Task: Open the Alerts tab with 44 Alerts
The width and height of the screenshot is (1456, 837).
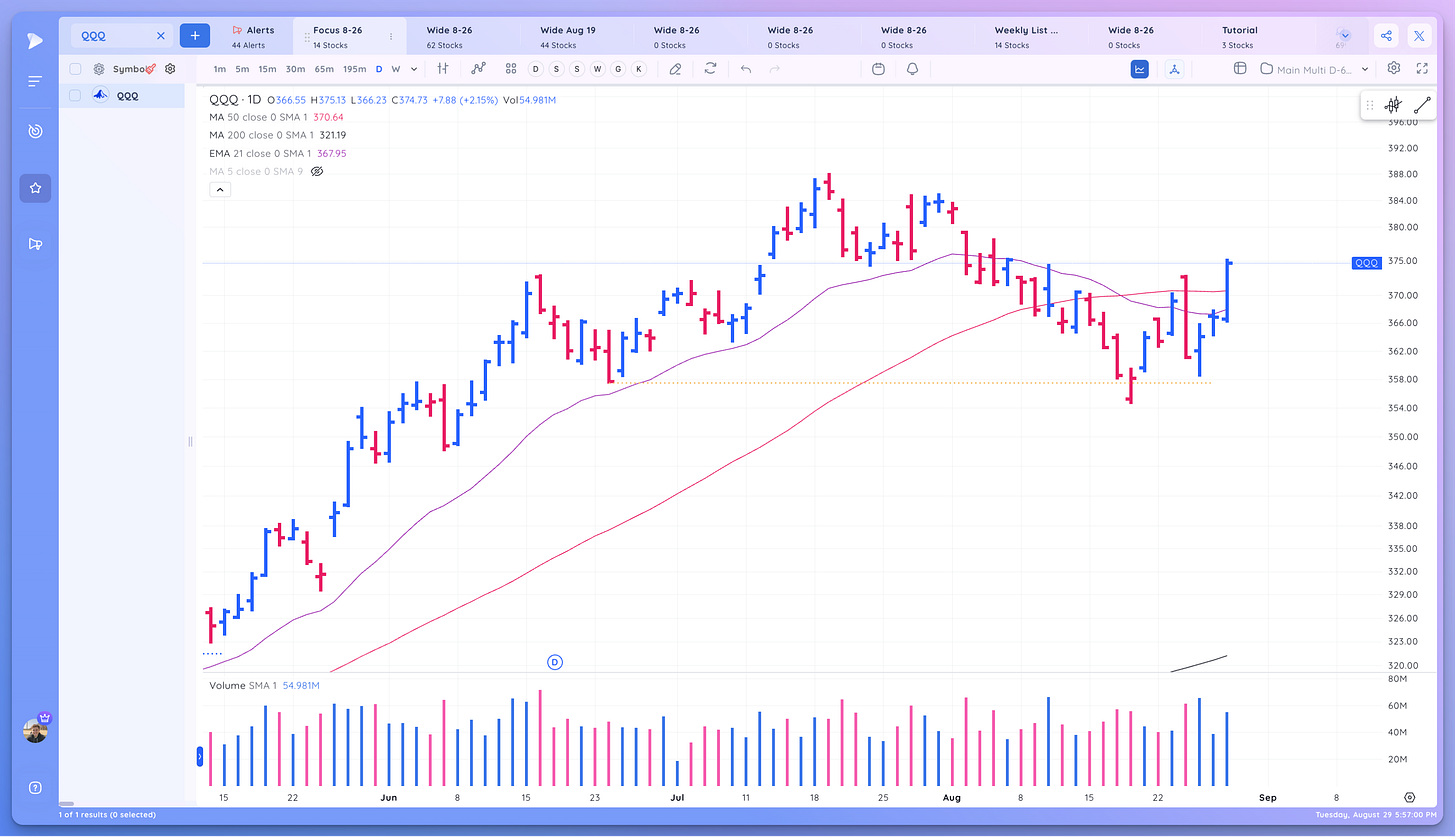Action: [x=253, y=37]
